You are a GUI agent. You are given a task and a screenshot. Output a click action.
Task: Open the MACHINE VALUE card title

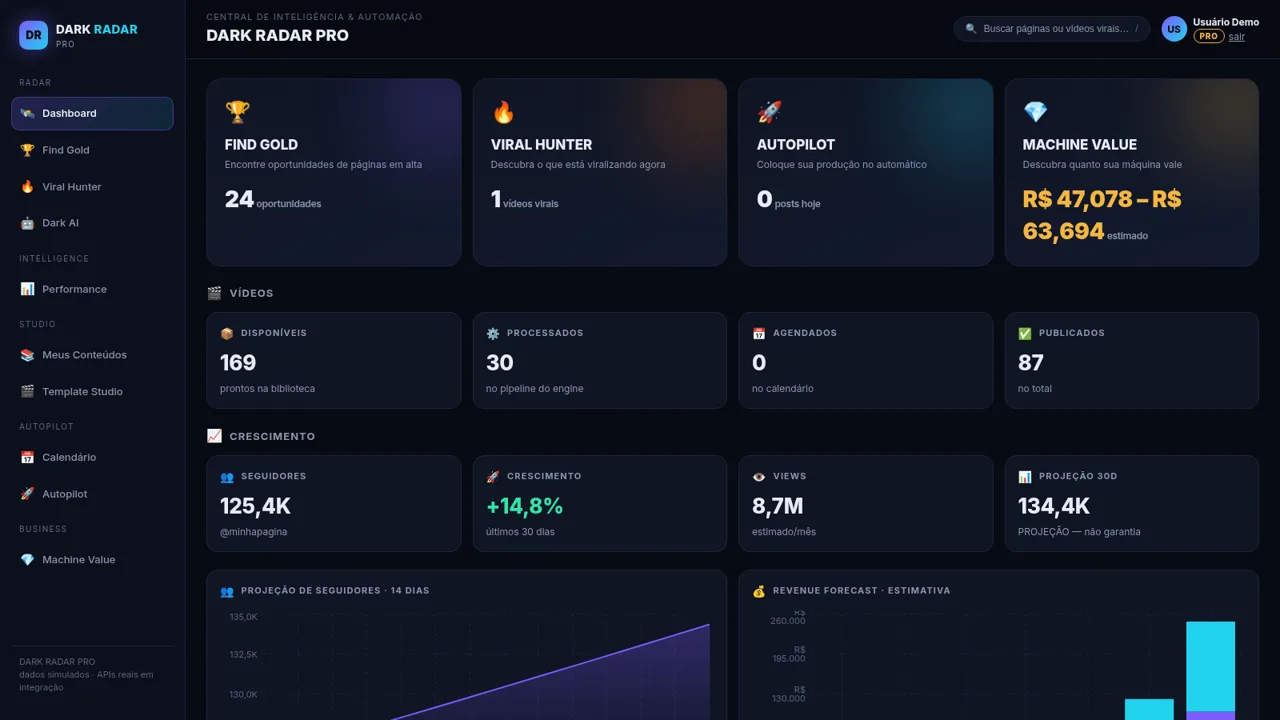(1080, 144)
